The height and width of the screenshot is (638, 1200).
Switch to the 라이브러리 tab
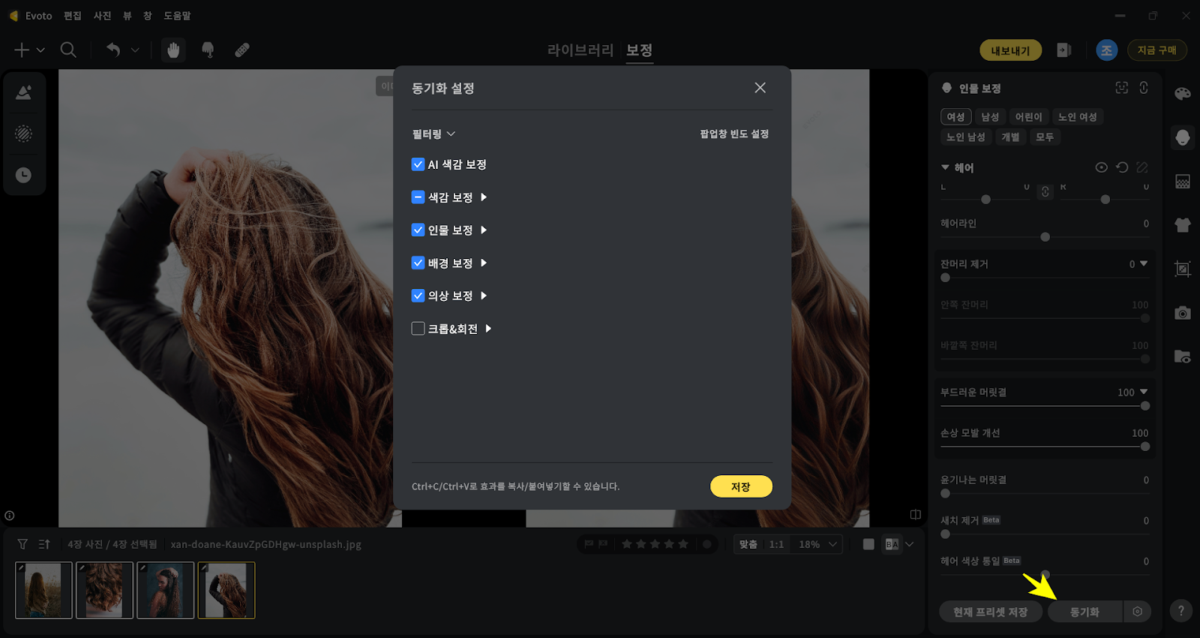(581, 50)
